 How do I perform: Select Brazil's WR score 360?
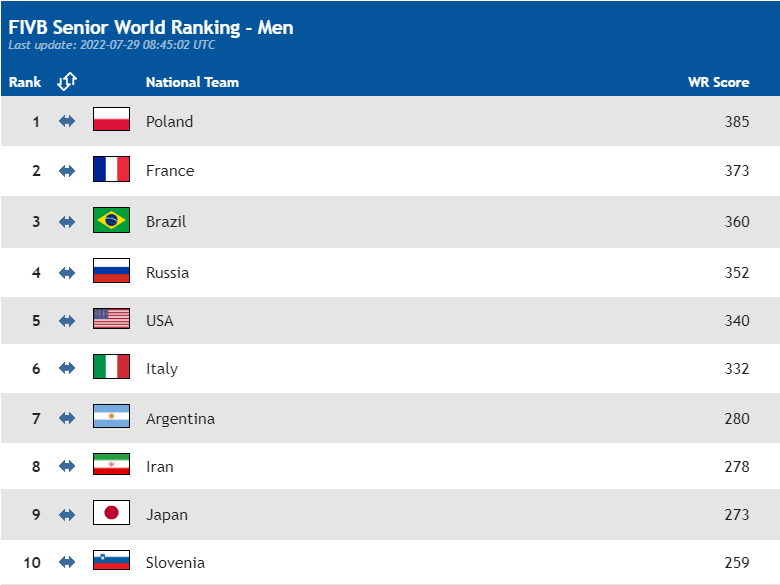pos(737,221)
